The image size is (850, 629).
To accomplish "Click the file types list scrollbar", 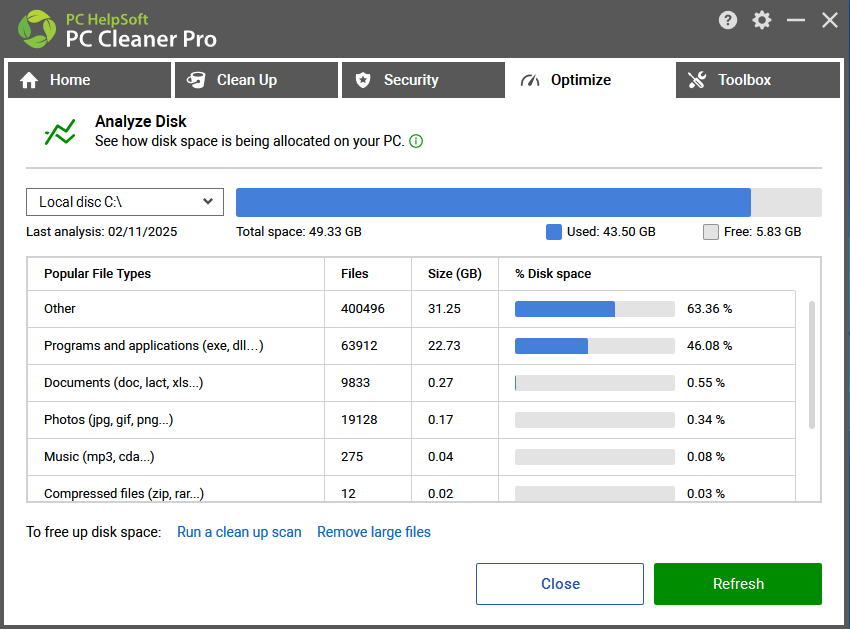I will (x=812, y=365).
